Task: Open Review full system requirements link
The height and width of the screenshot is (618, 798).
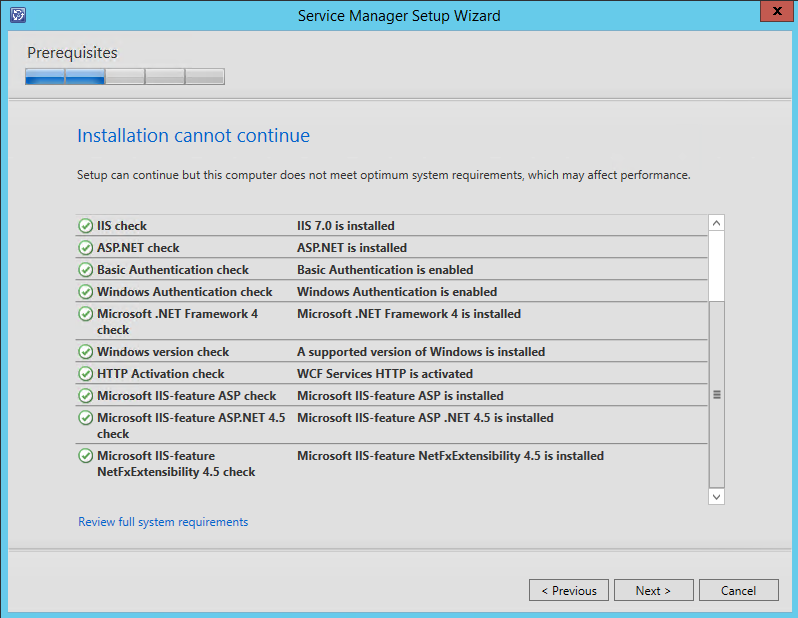Action: 163,522
